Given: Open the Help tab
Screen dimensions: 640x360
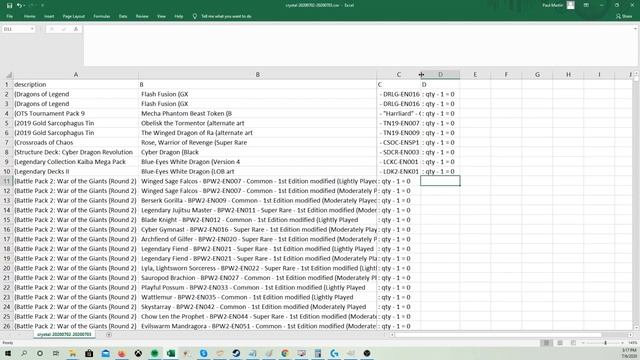Looking at the screenshot, I should (178, 16).
